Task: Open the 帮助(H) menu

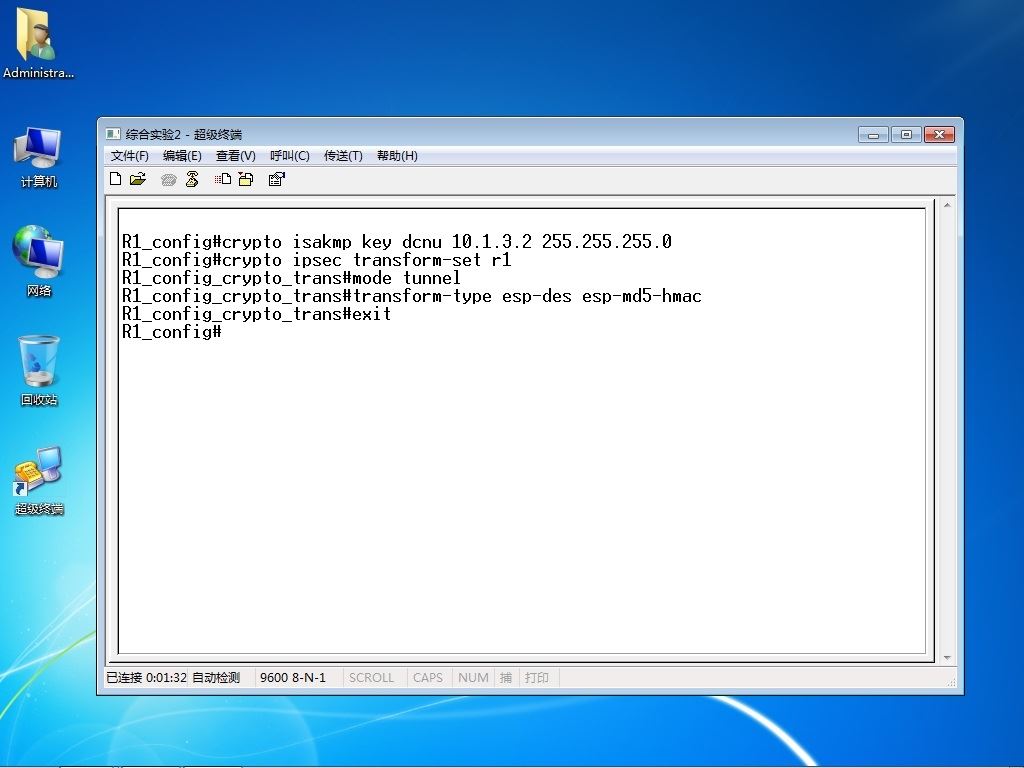Action: coord(397,155)
